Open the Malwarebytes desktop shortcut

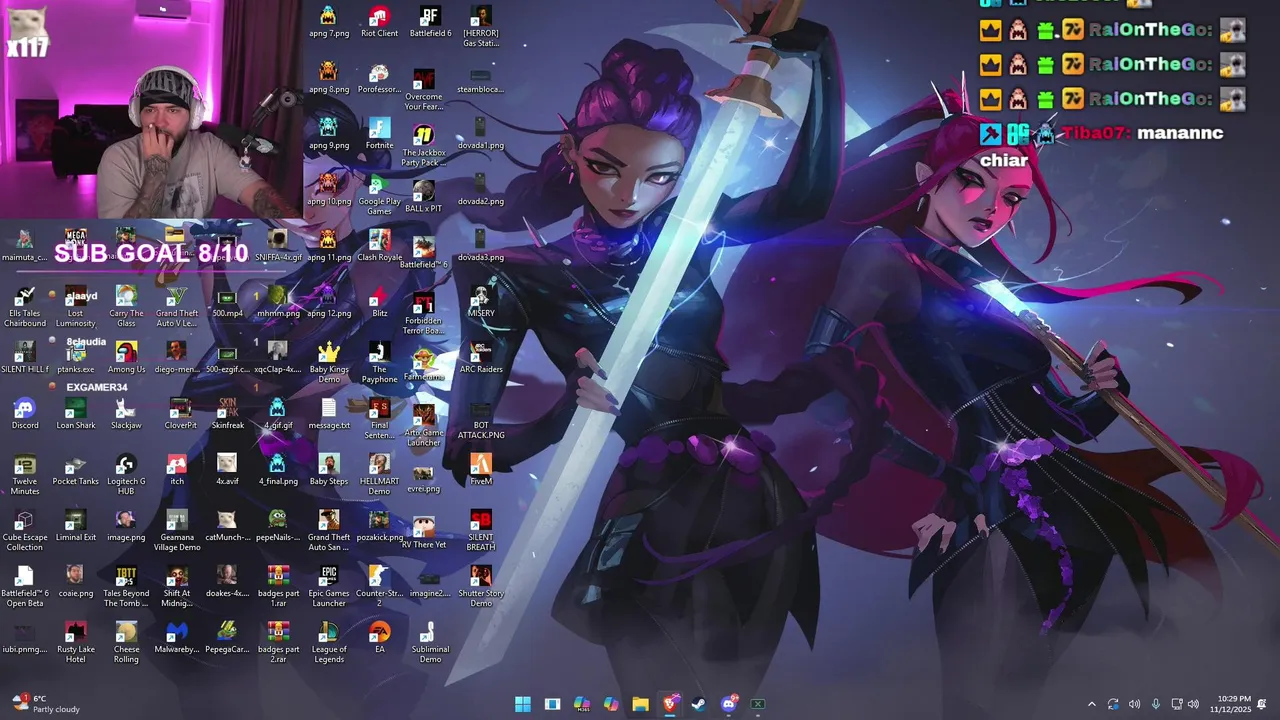[x=177, y=638]
